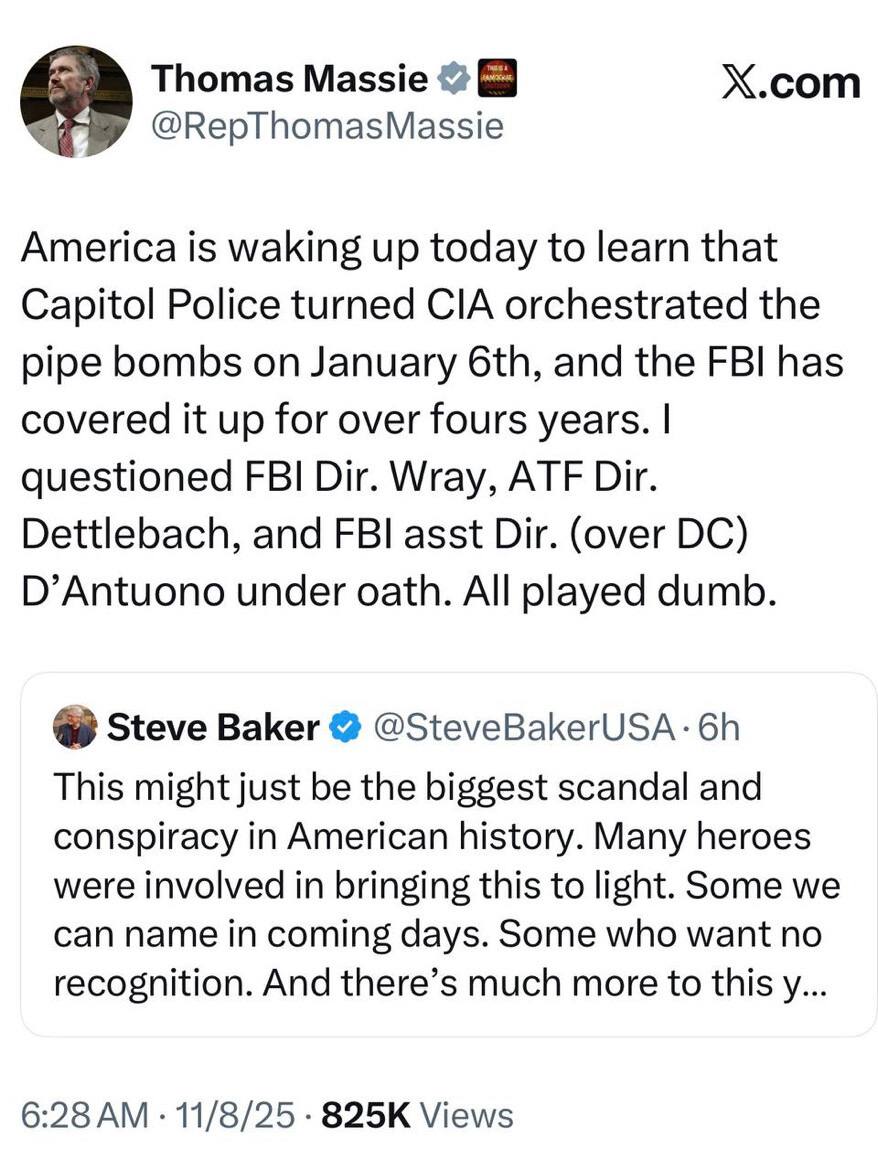Click Steve Baker's blue verified checkmark
Image resolution: width=878 pixels, height=1170 pixels.
(344, 728)
